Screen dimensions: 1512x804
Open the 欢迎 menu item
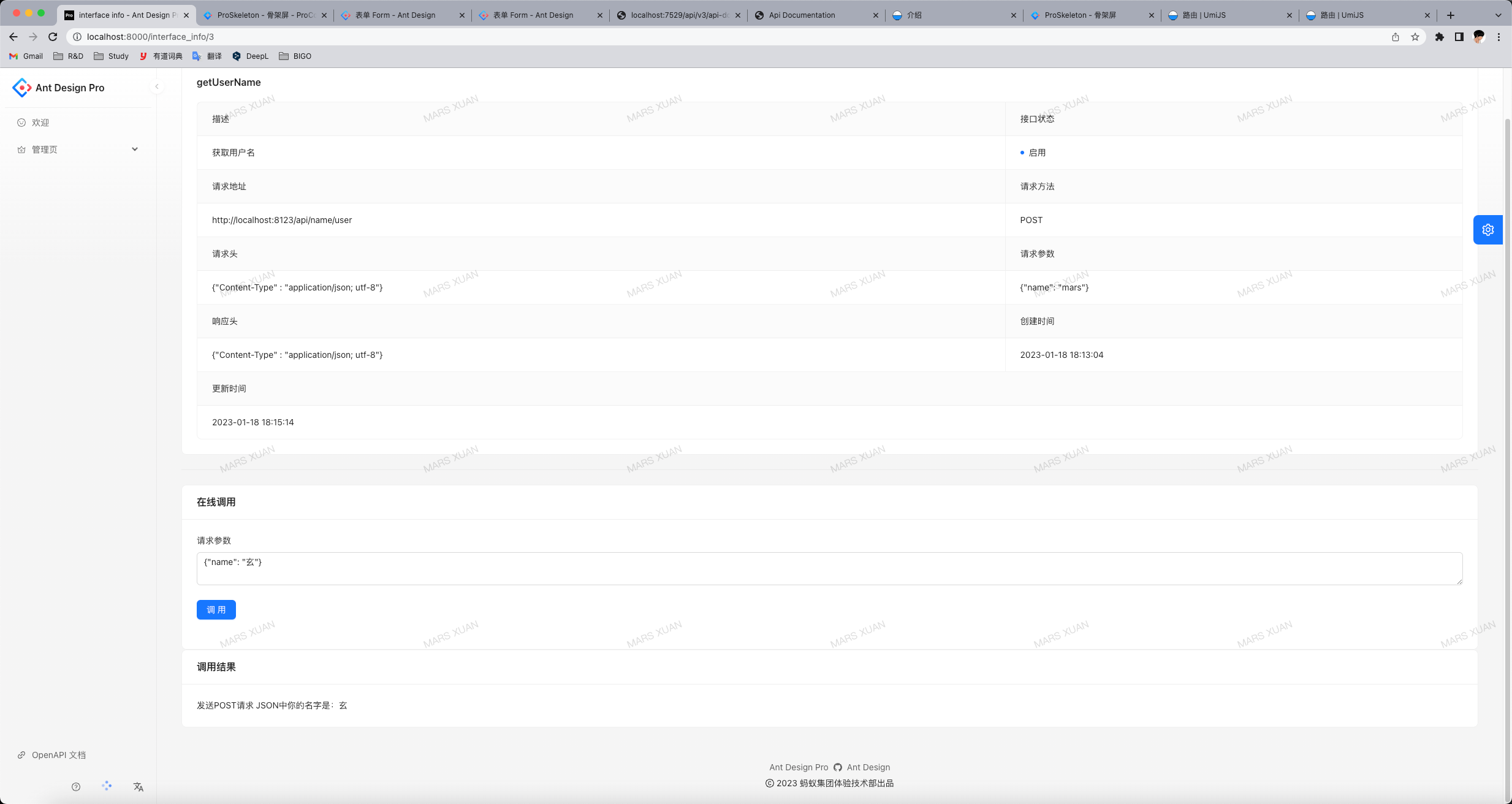pos(40,123)
